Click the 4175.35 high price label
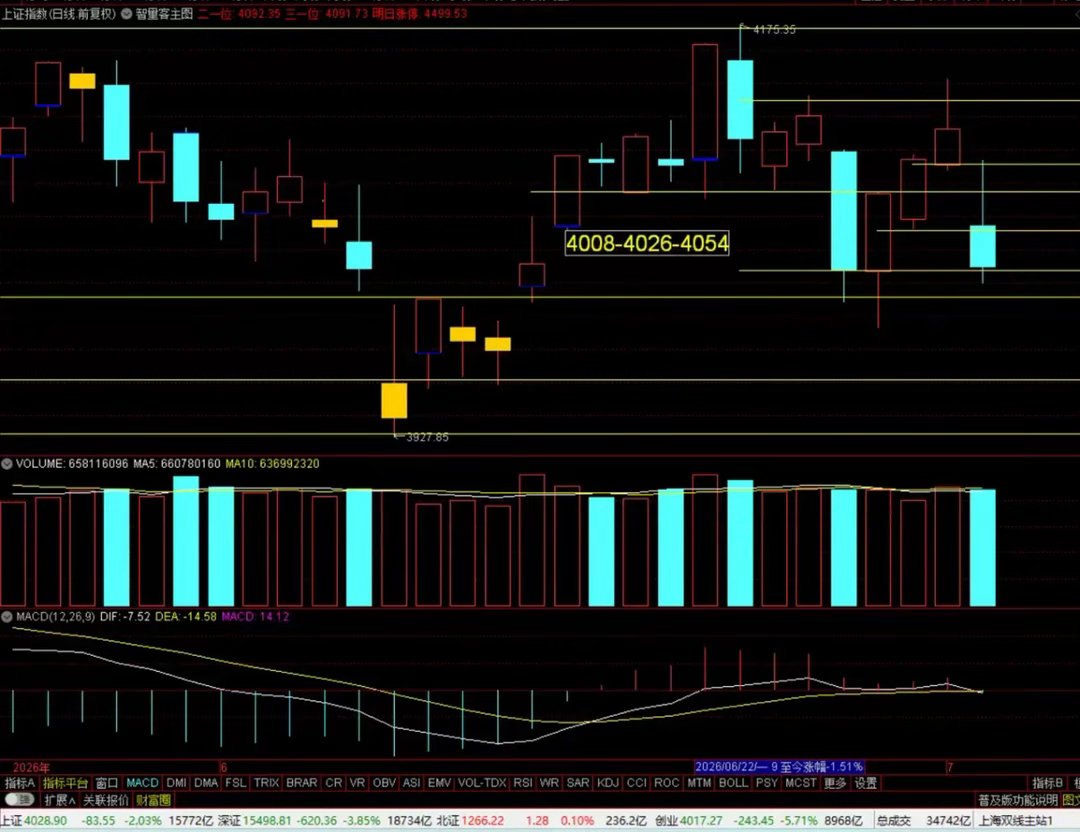The height and width of the screenshot is (832, 1080). pyautogui.click(x=774, y=30)
